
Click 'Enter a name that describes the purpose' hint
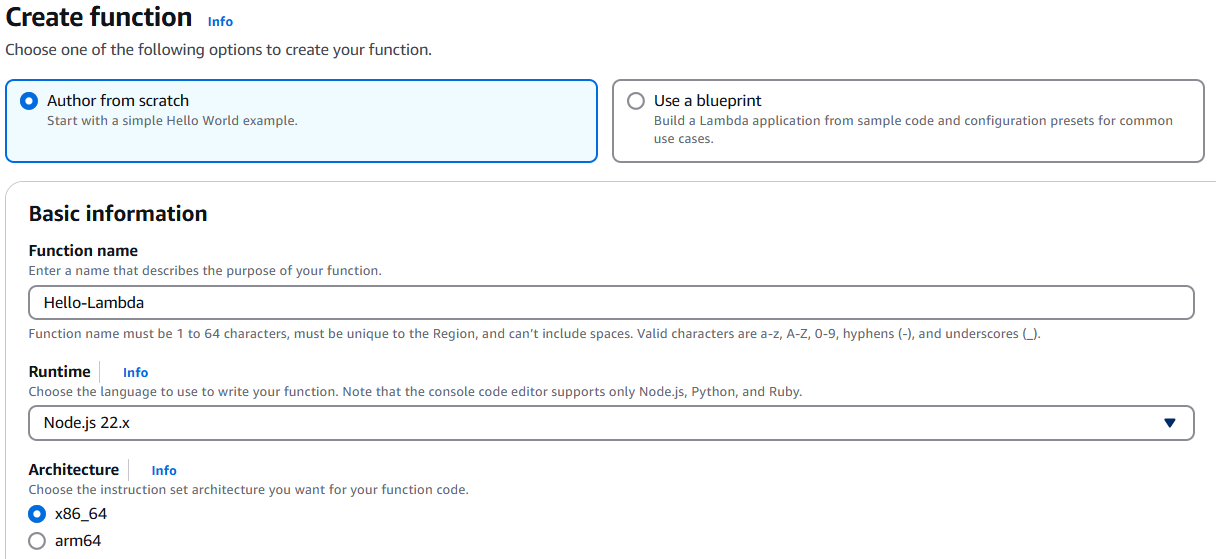point(205,271)
